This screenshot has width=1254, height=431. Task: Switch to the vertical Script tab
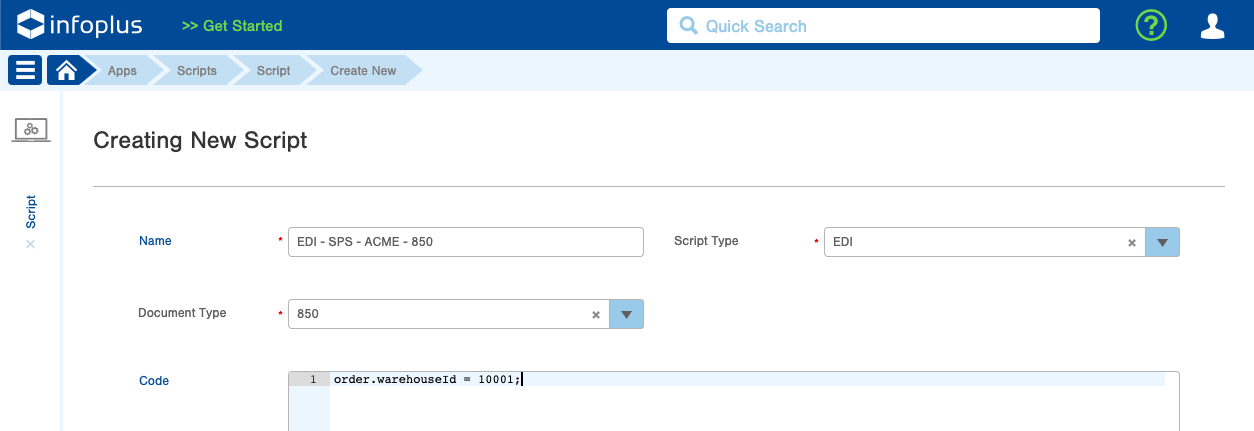[x=31, y=212]
